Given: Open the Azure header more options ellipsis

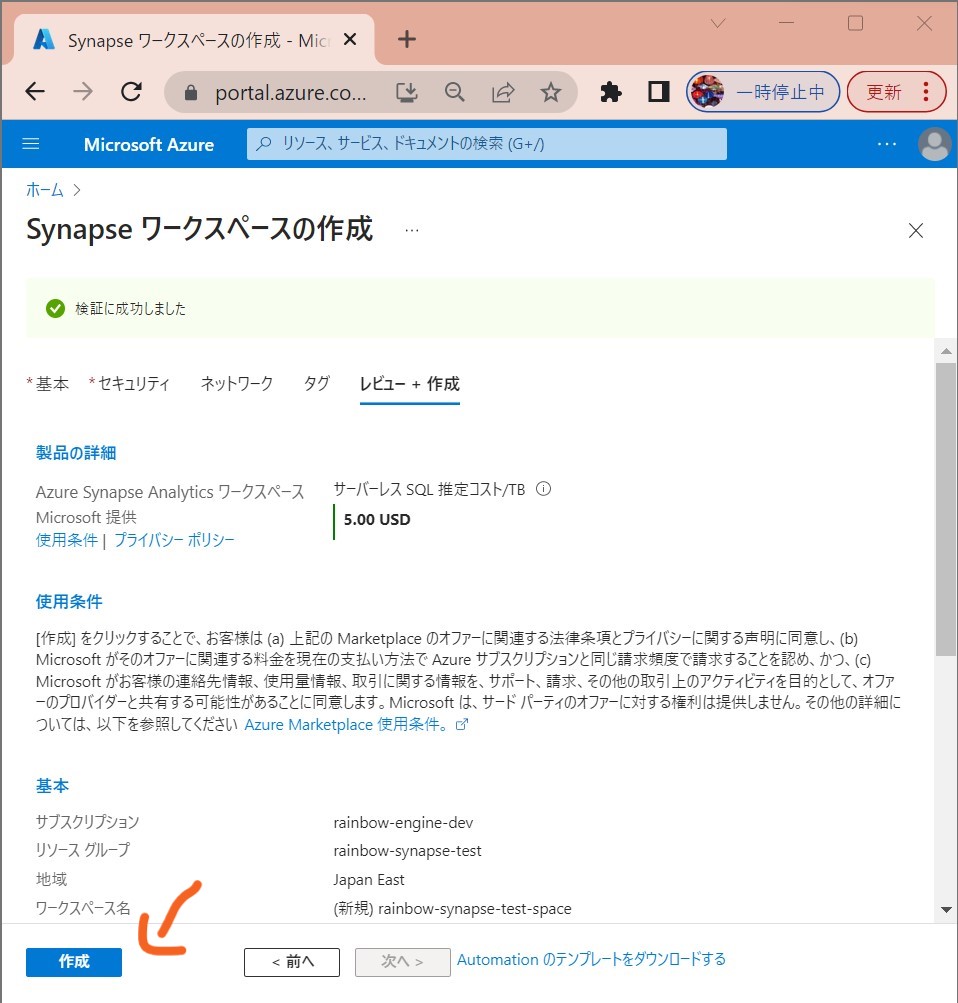Looking at the screenshot, I should click(x=887, y=144).
